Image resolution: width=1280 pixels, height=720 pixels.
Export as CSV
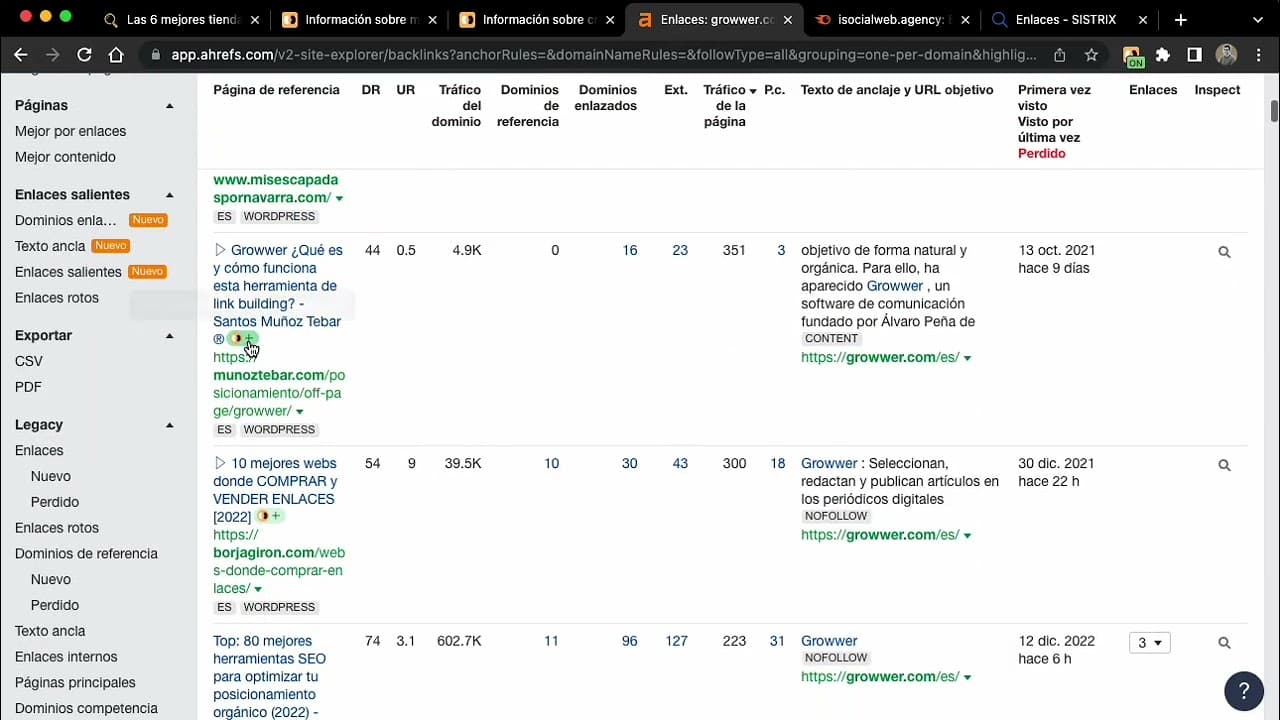tap(29, 361)
